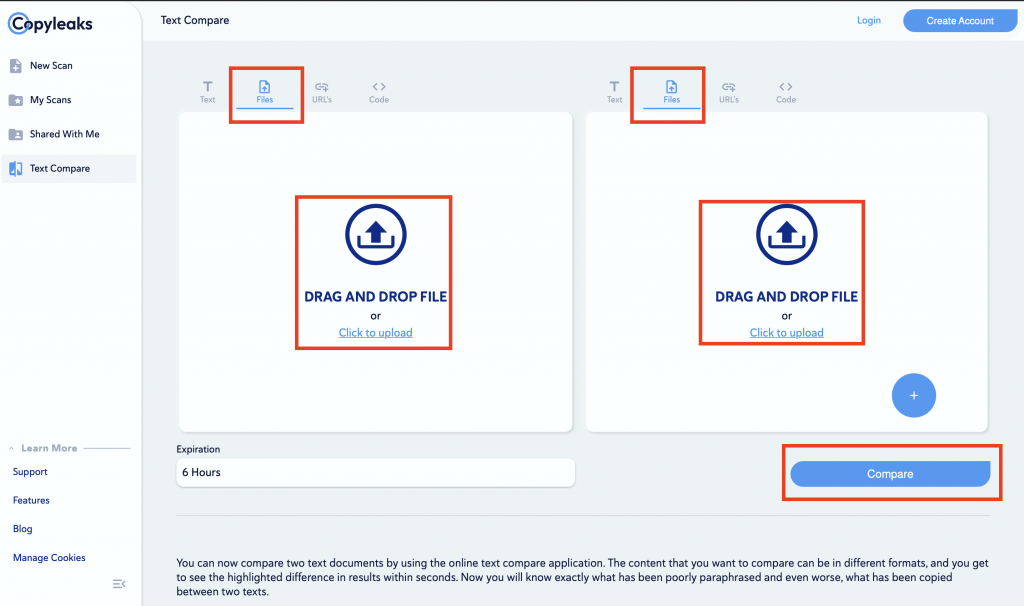1024x606 pixels.
Task: Click the Copyleaks logo
Action: click(x=52, y=23)
